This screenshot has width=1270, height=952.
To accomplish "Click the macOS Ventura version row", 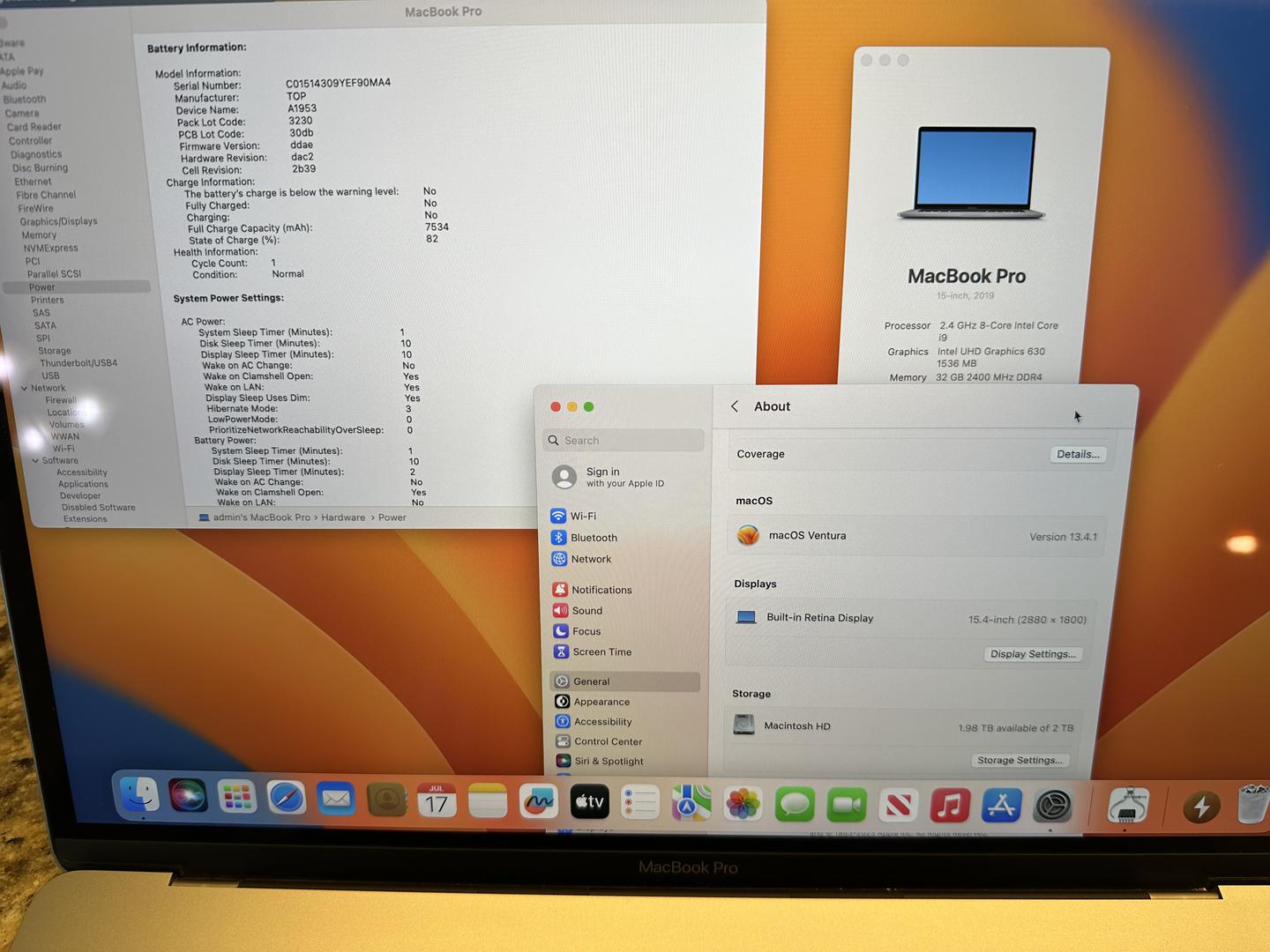I will (x=917, y=536).
